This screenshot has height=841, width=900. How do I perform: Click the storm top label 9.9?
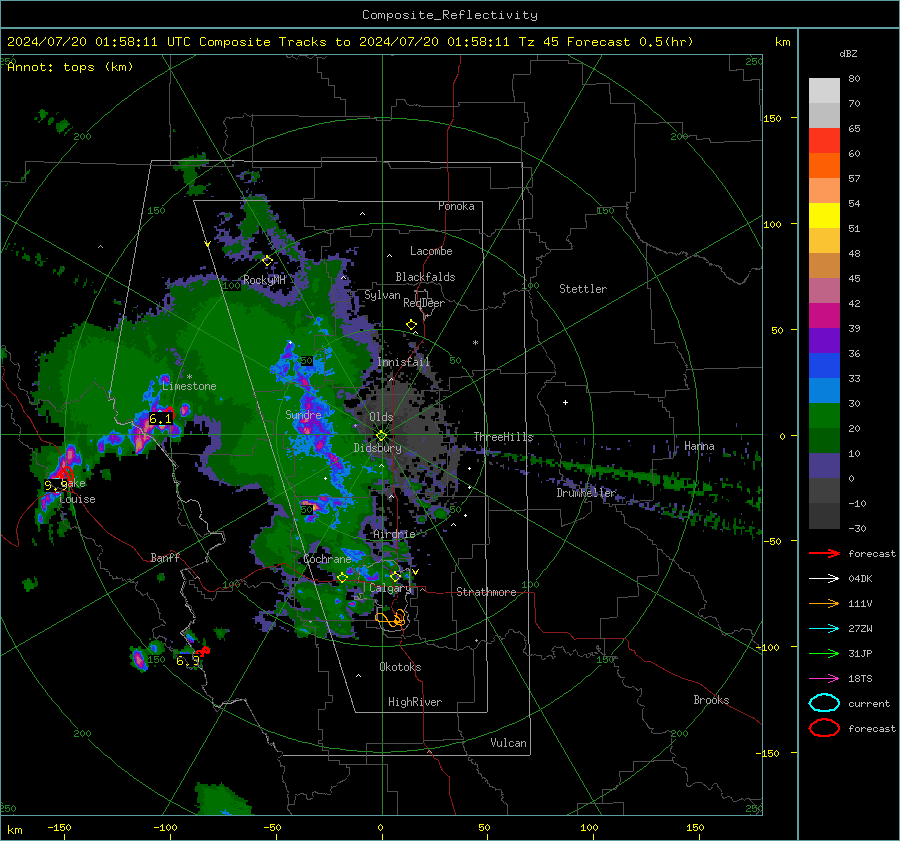tap(56, 486)
